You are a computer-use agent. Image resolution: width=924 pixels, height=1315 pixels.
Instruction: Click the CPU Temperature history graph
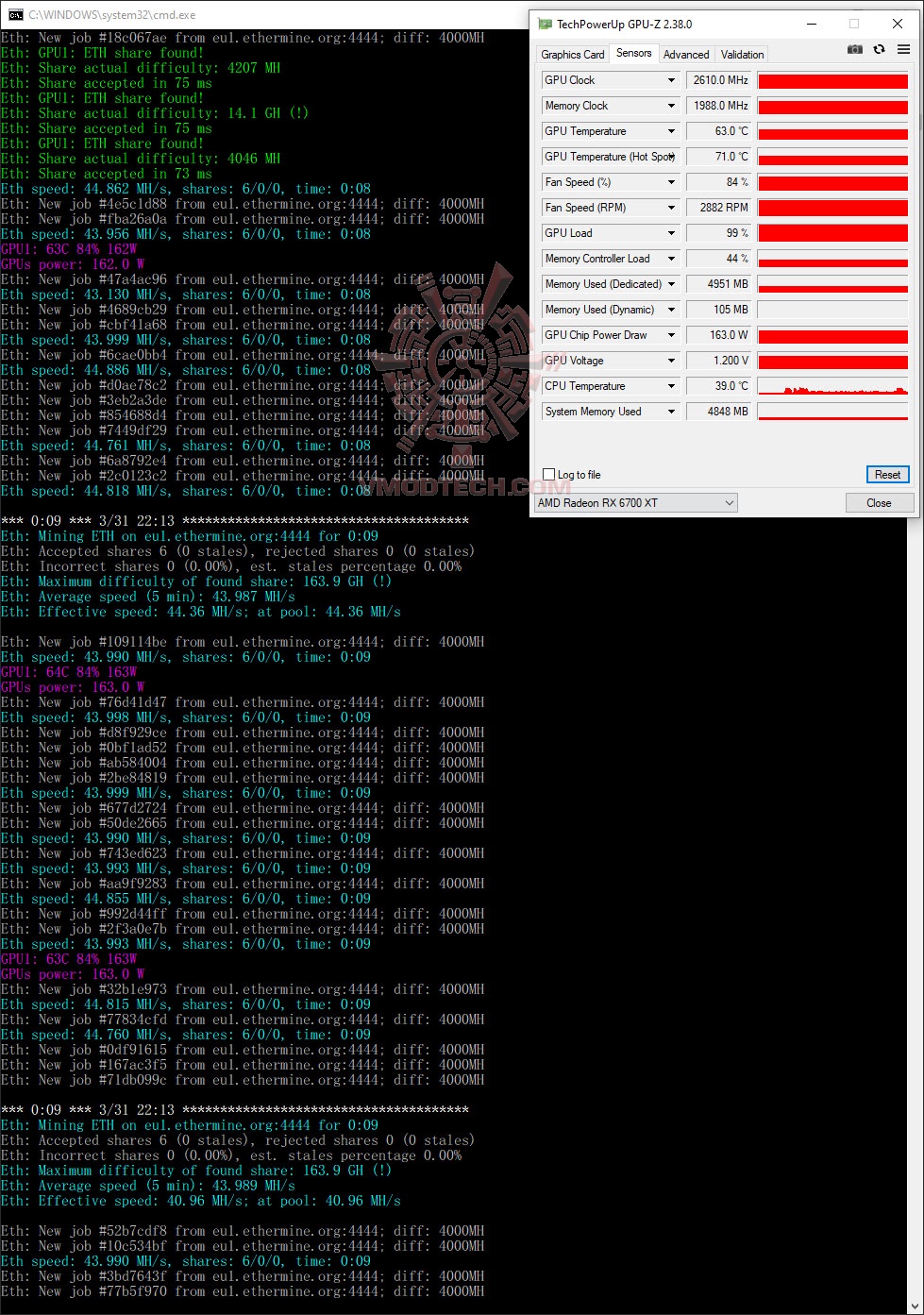pos(832,386)
